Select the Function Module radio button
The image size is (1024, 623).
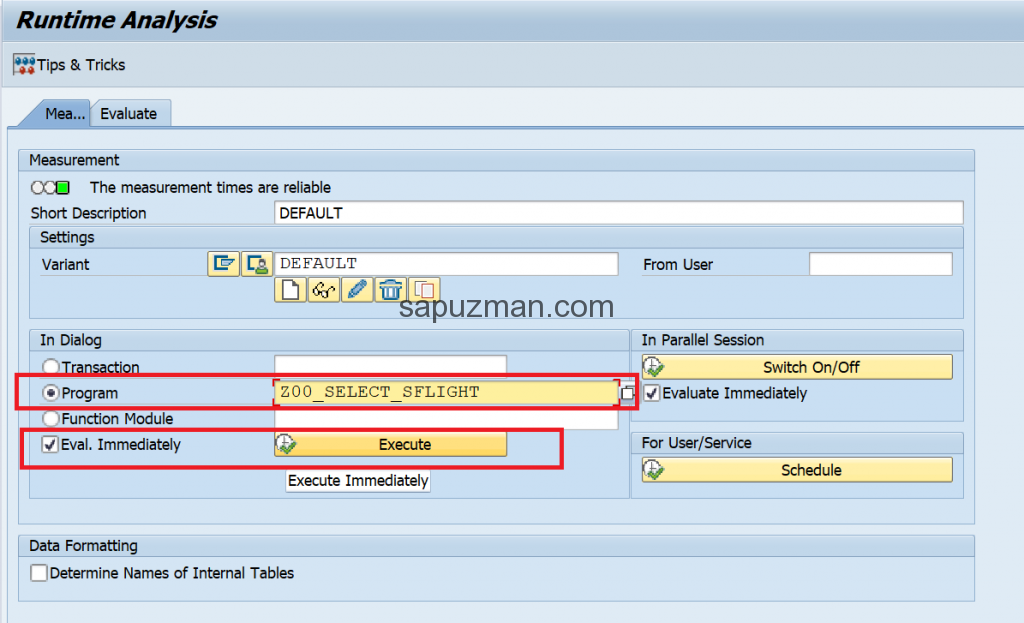click(x=50, y=418)
